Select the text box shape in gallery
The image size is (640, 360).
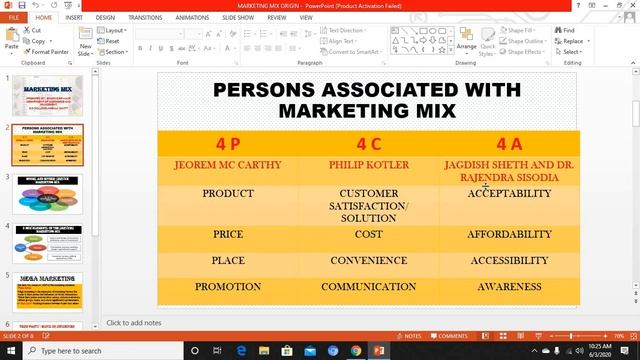pos(395,31)
